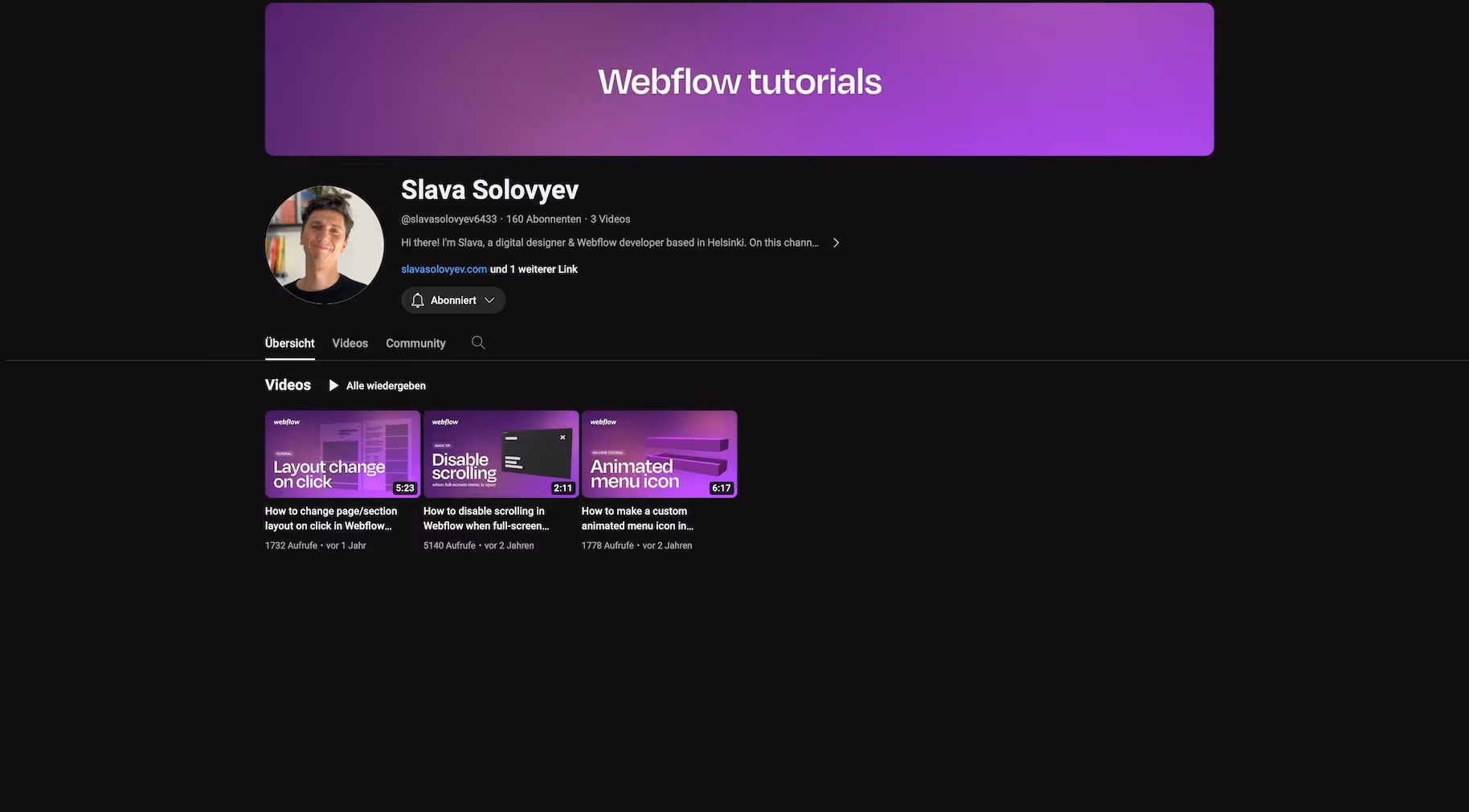Open the 'Animated menu icon' video thumbnail
Screen dimensions: 1469x812
click(660, 454)
